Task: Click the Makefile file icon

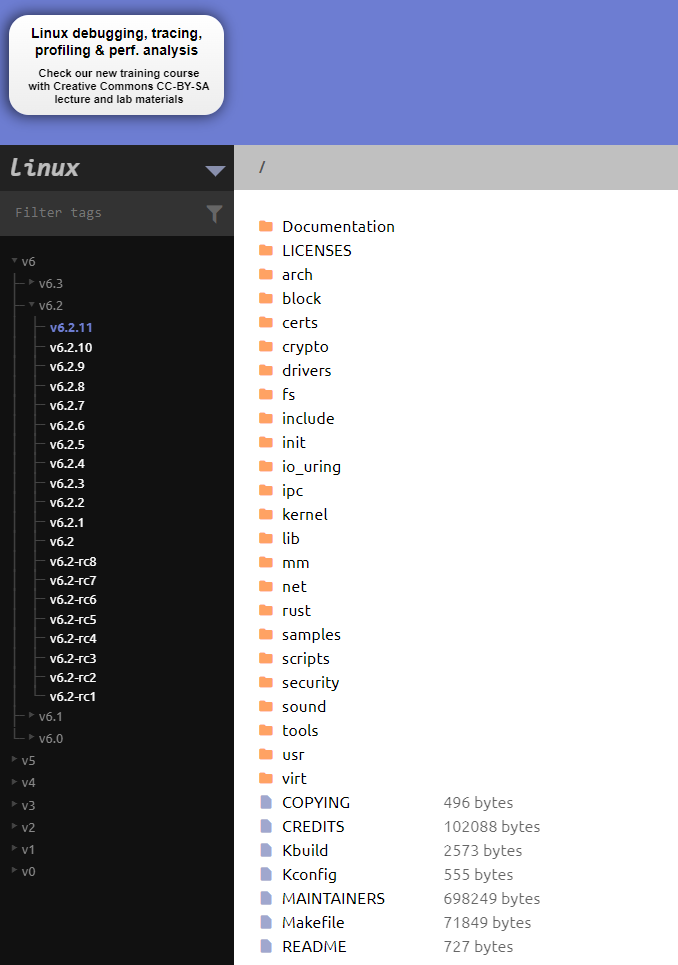Action: (266, 922)
